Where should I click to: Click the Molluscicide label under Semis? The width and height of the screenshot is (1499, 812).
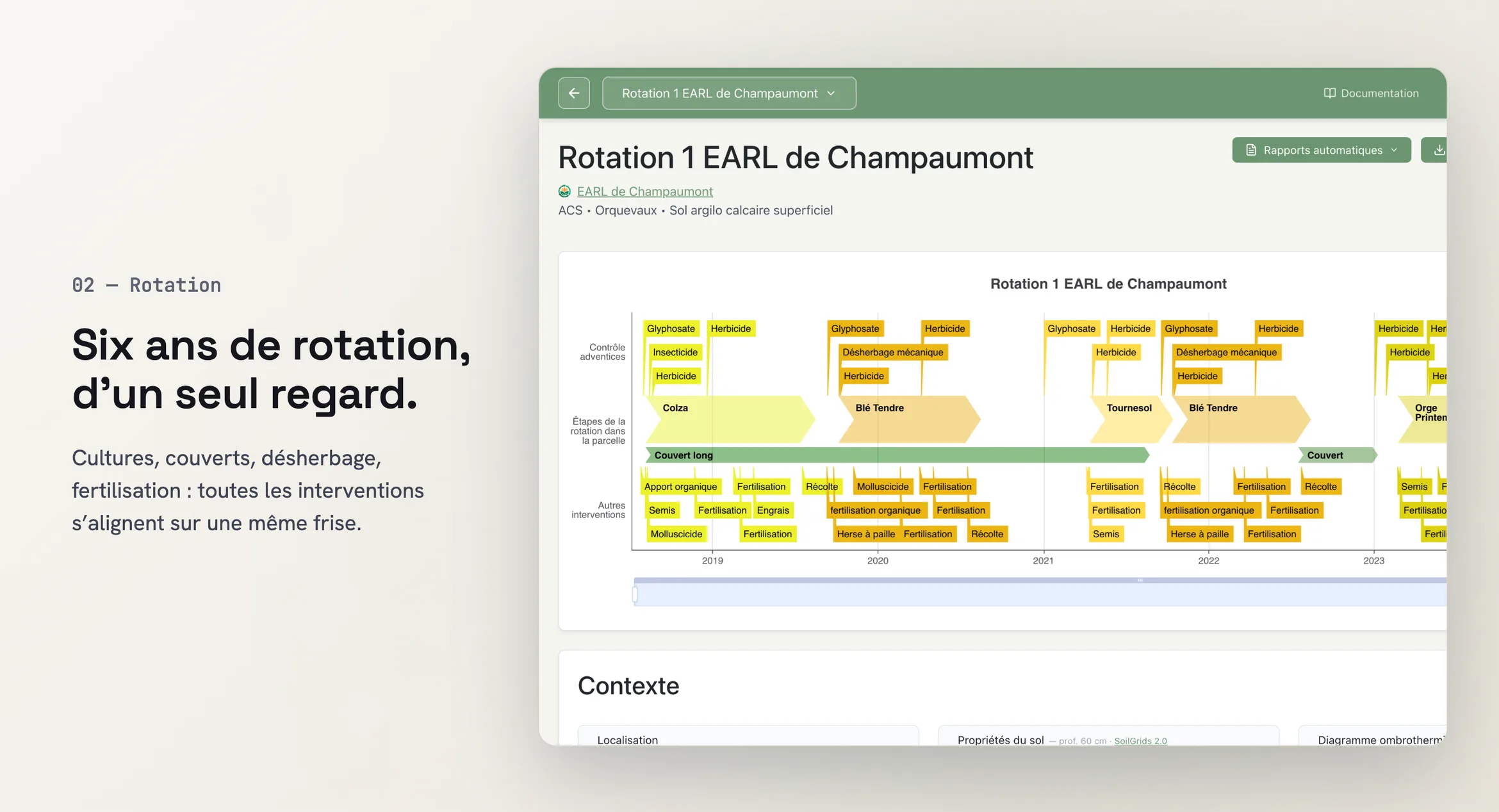676,534
